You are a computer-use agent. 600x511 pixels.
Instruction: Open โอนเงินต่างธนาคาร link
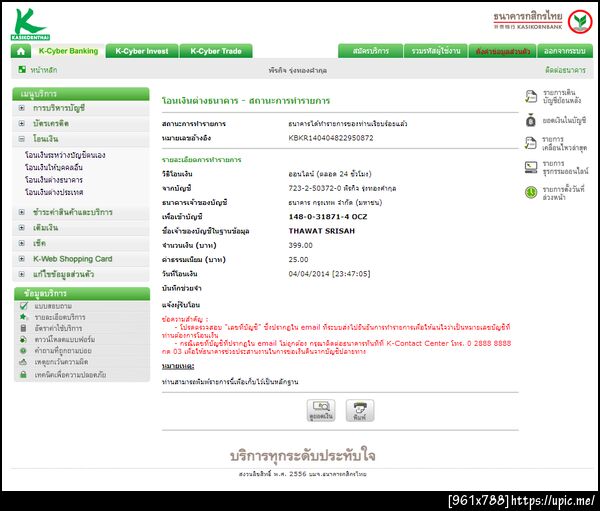(54, 180)
